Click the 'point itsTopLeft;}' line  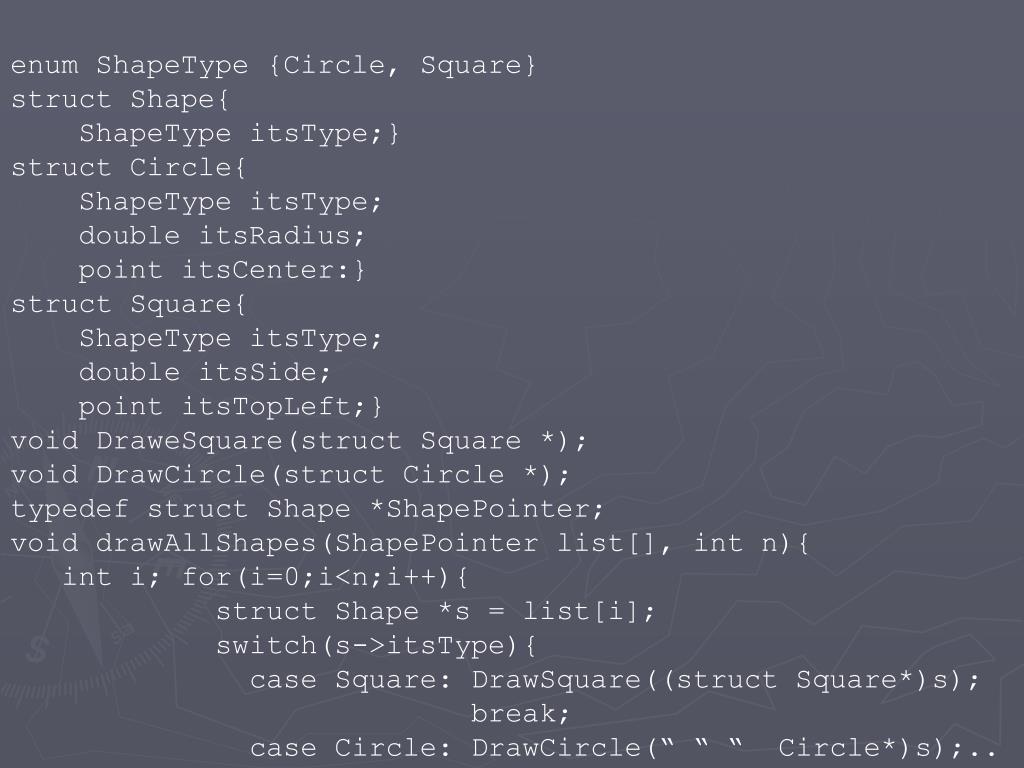230,406
